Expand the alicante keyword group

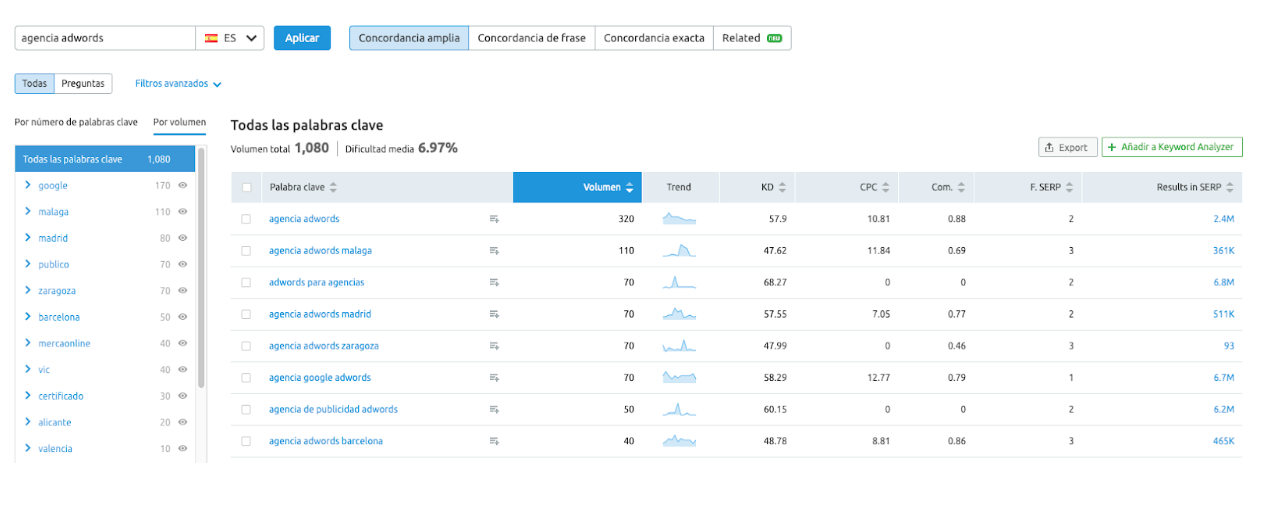pos(28,422)
